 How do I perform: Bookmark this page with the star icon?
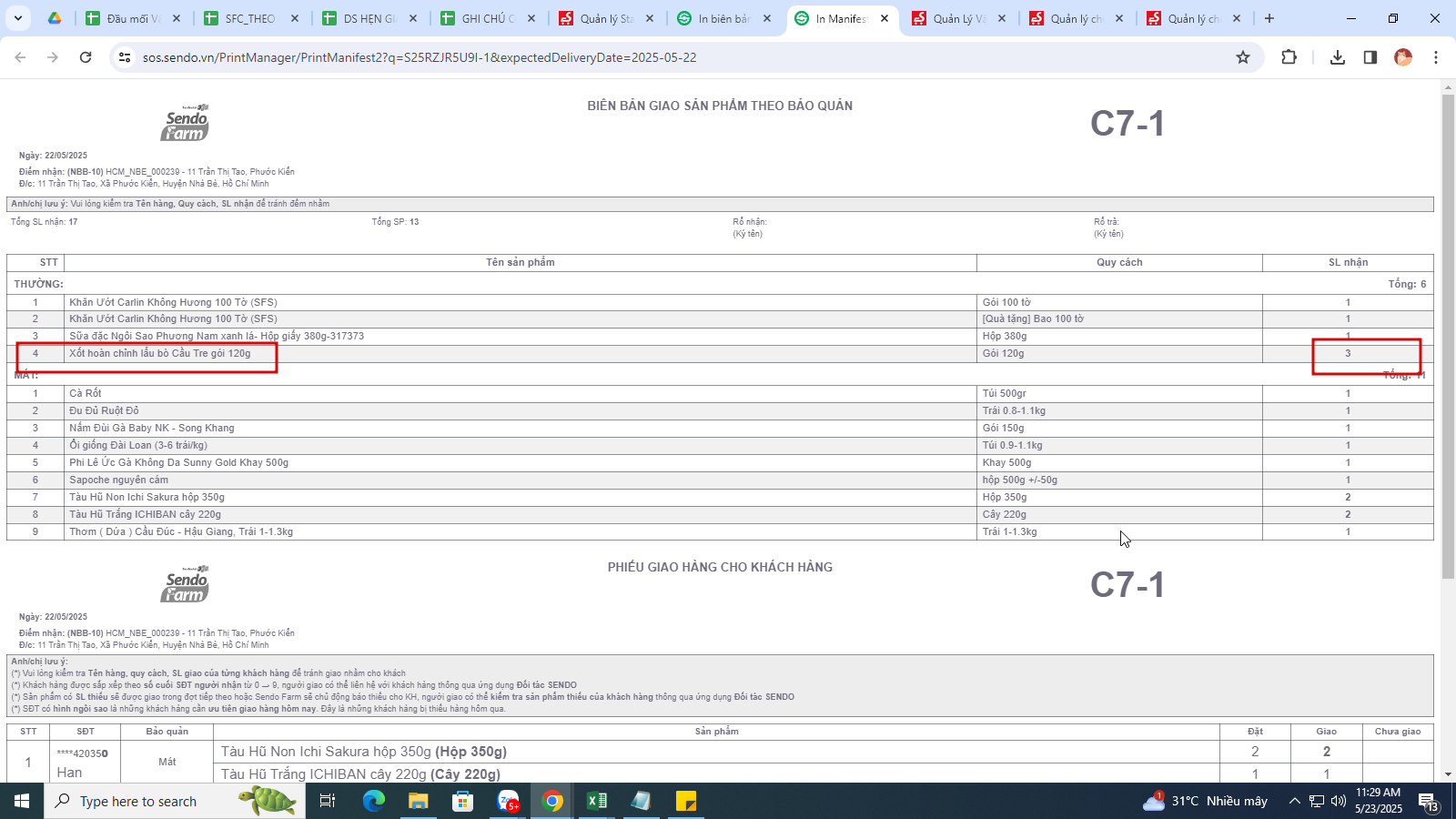point(1243,57)
